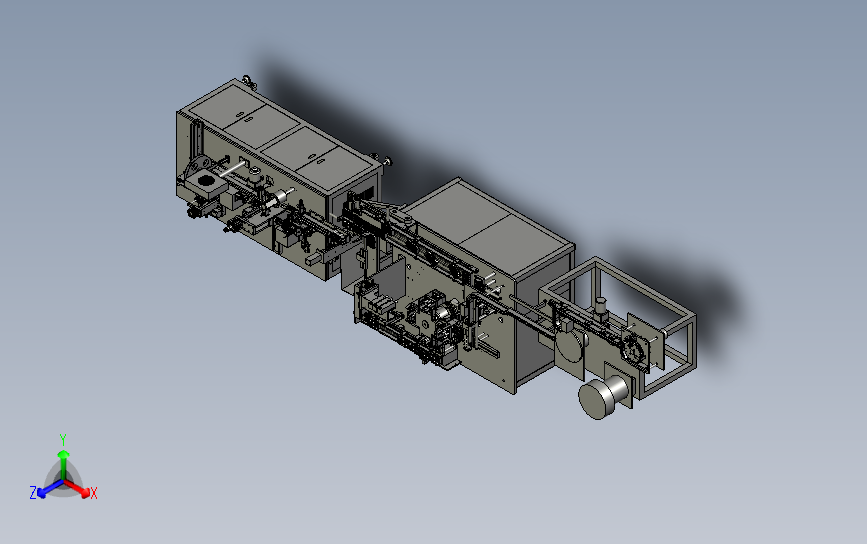Select the top panel of the middle cabinet

coord(487,228)
